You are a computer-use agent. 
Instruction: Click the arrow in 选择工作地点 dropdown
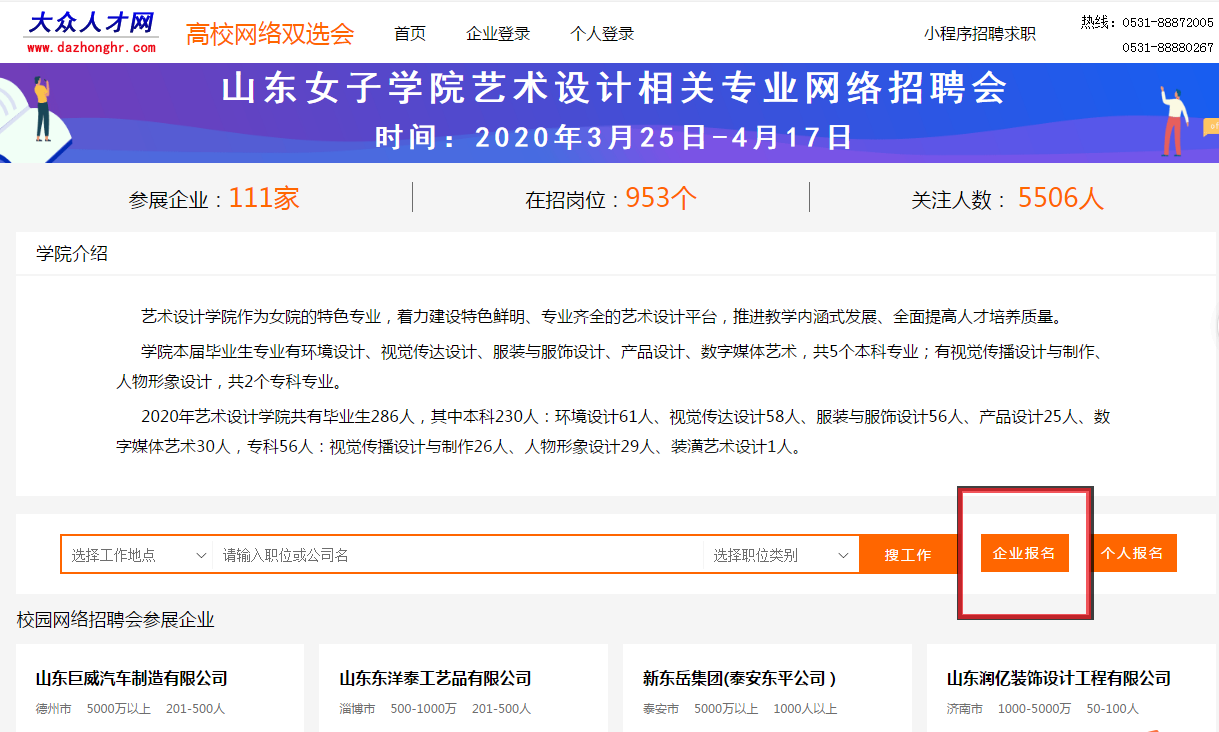[x=201, y=555]
